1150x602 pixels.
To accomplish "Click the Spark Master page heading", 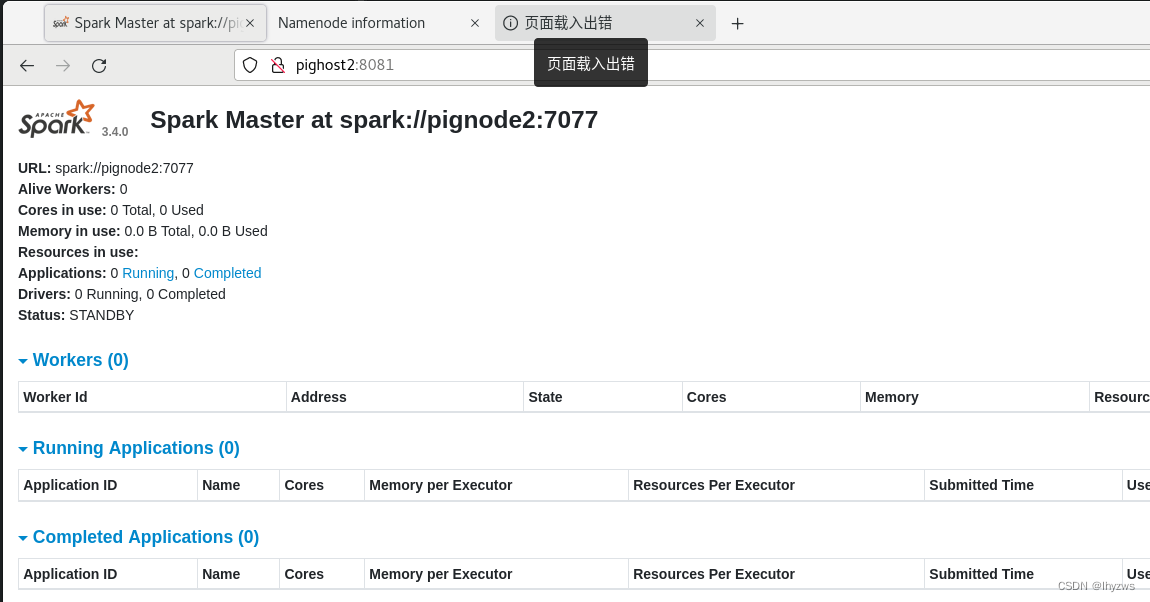I will coord(374,120).
